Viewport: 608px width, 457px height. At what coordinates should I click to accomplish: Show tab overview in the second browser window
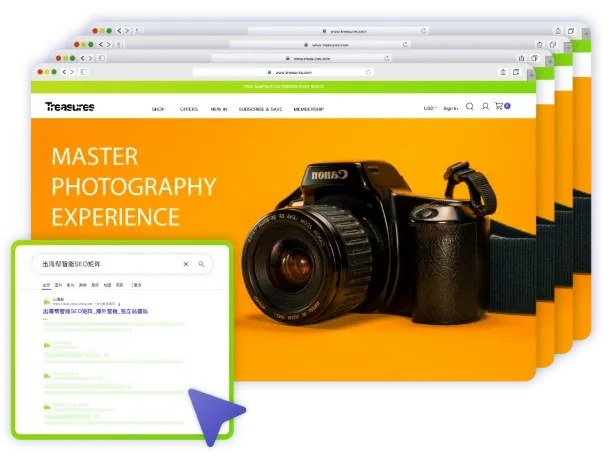[534, 58]
